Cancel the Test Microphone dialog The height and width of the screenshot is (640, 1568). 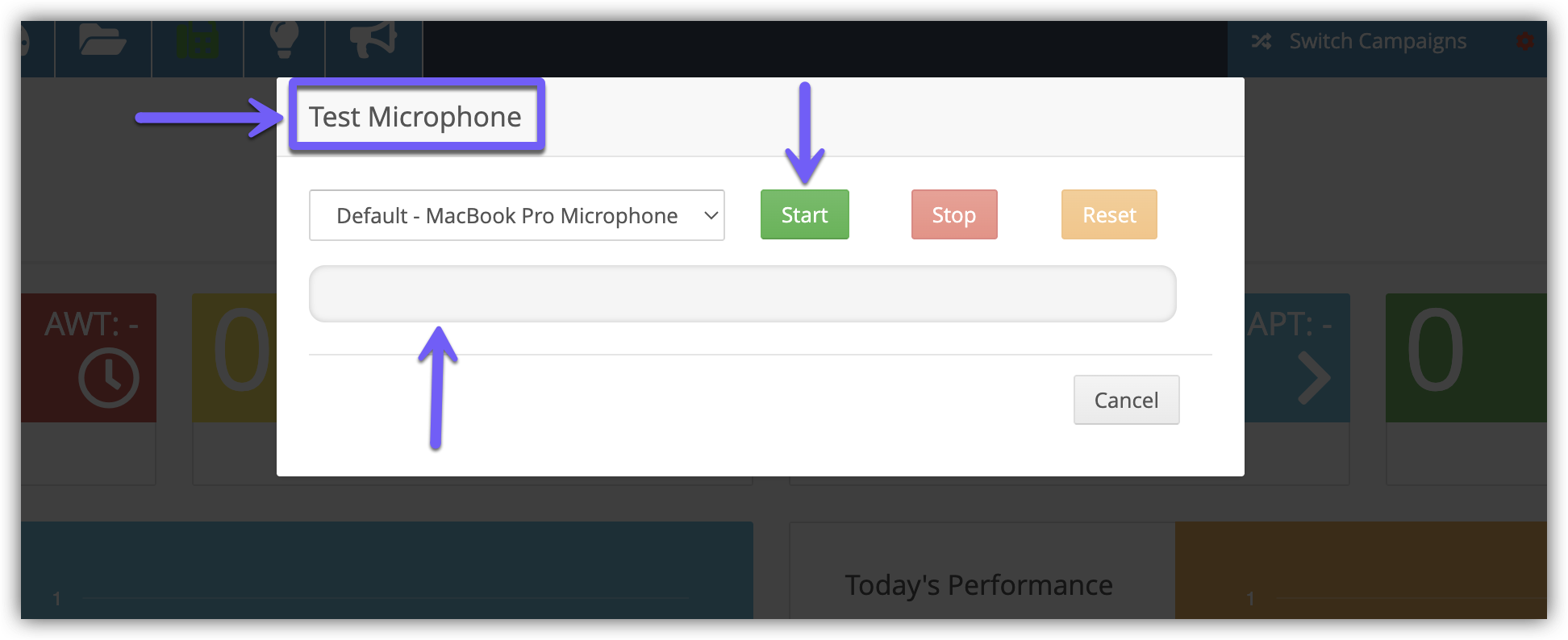tap(1126, 400)
